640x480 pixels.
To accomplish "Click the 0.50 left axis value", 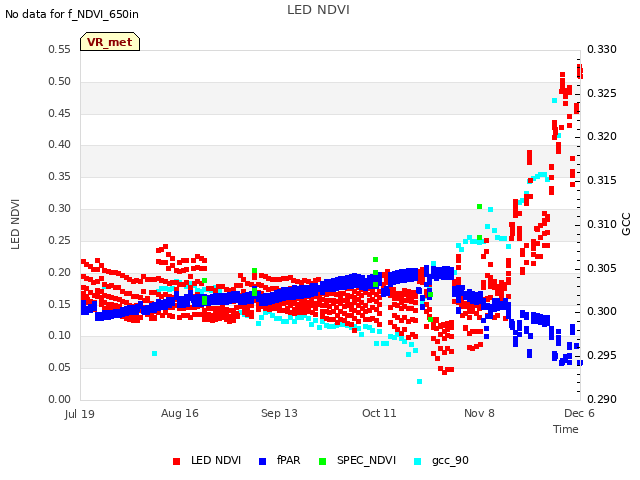I will (x=59, y=81).
